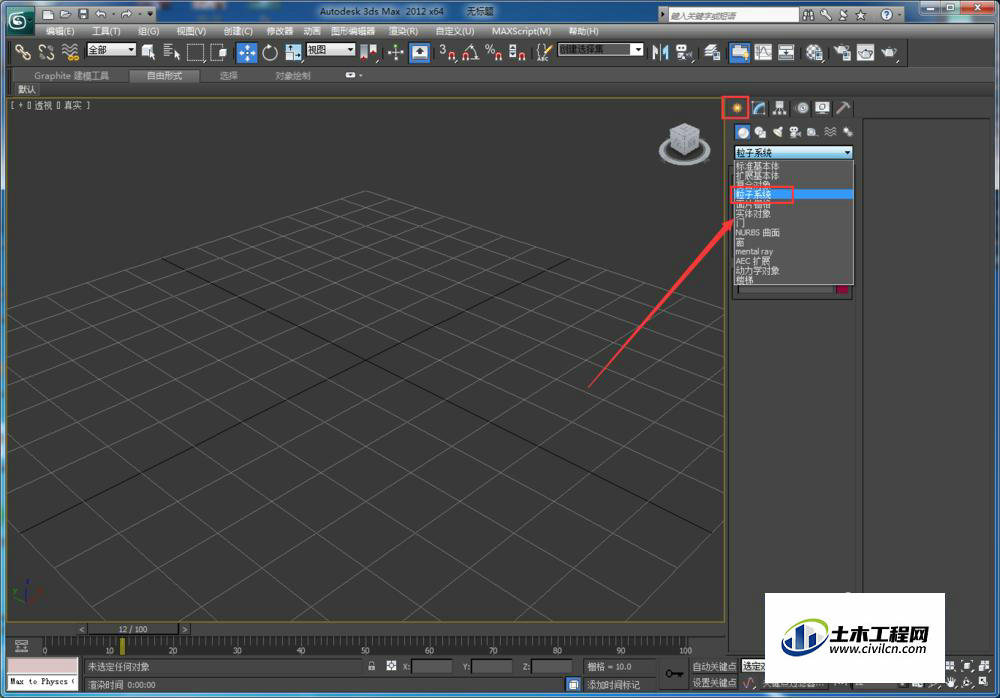
Task: Open a file using quick access toolbar
Action: pyautogui.click(x=65, y=13)
